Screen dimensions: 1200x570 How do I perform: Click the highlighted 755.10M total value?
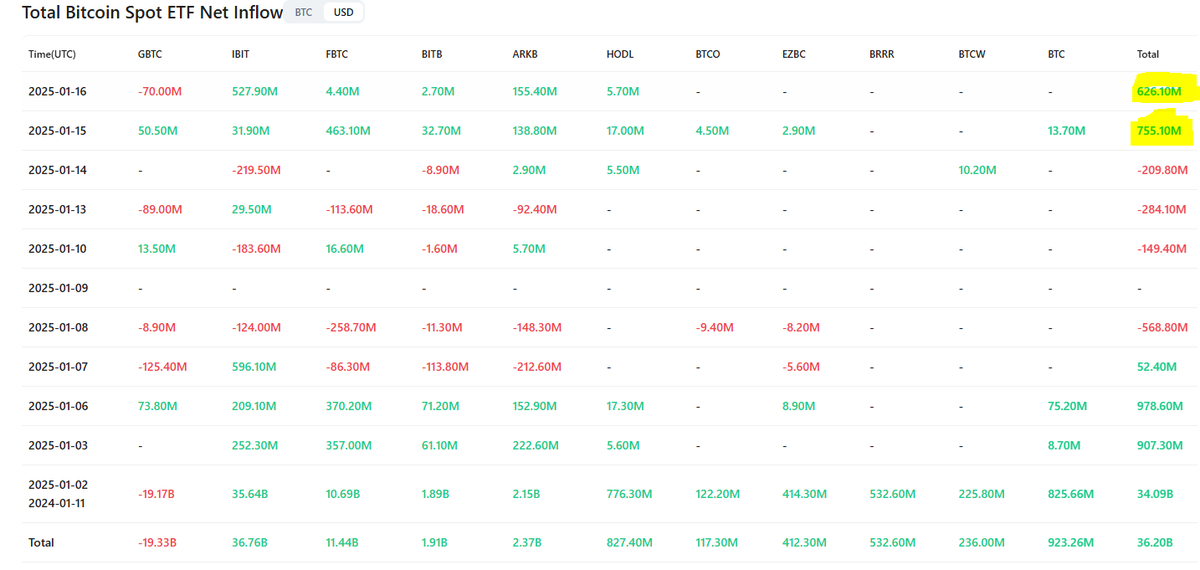(1159, 131)
